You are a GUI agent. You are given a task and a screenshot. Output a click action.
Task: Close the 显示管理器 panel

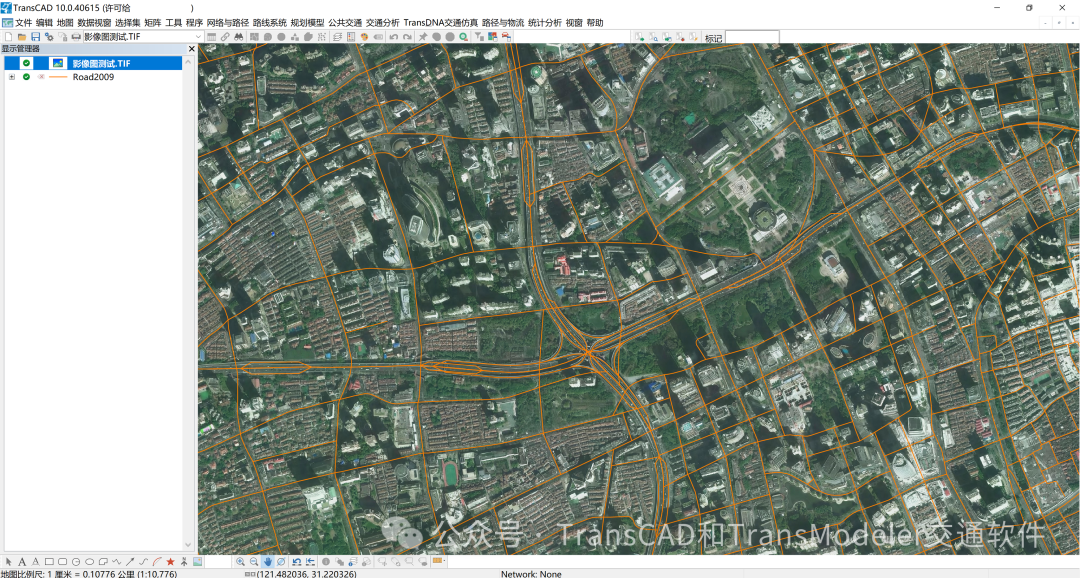coord(191,49)
